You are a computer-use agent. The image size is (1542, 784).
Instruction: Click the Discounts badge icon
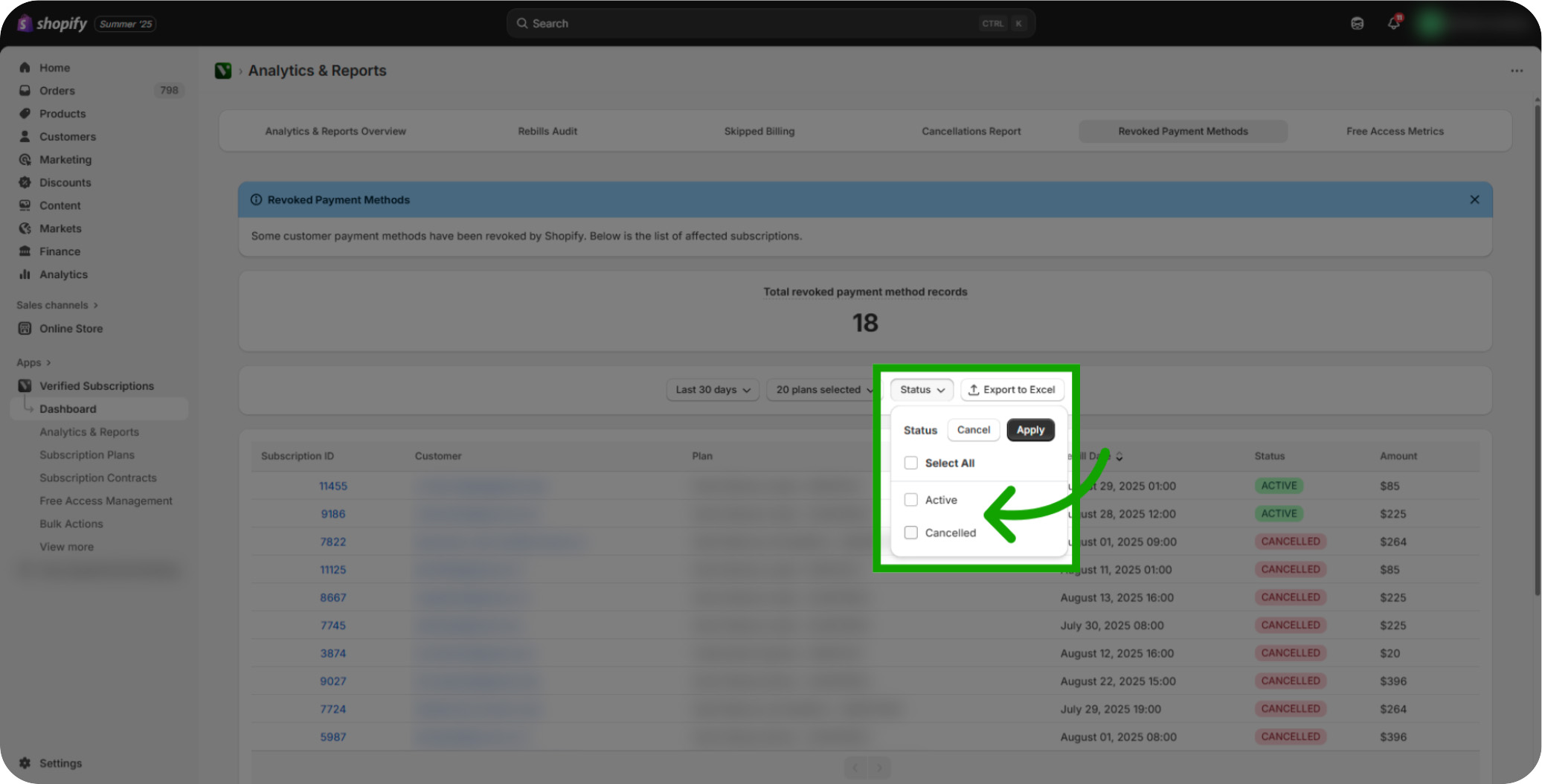click(25, 183)
